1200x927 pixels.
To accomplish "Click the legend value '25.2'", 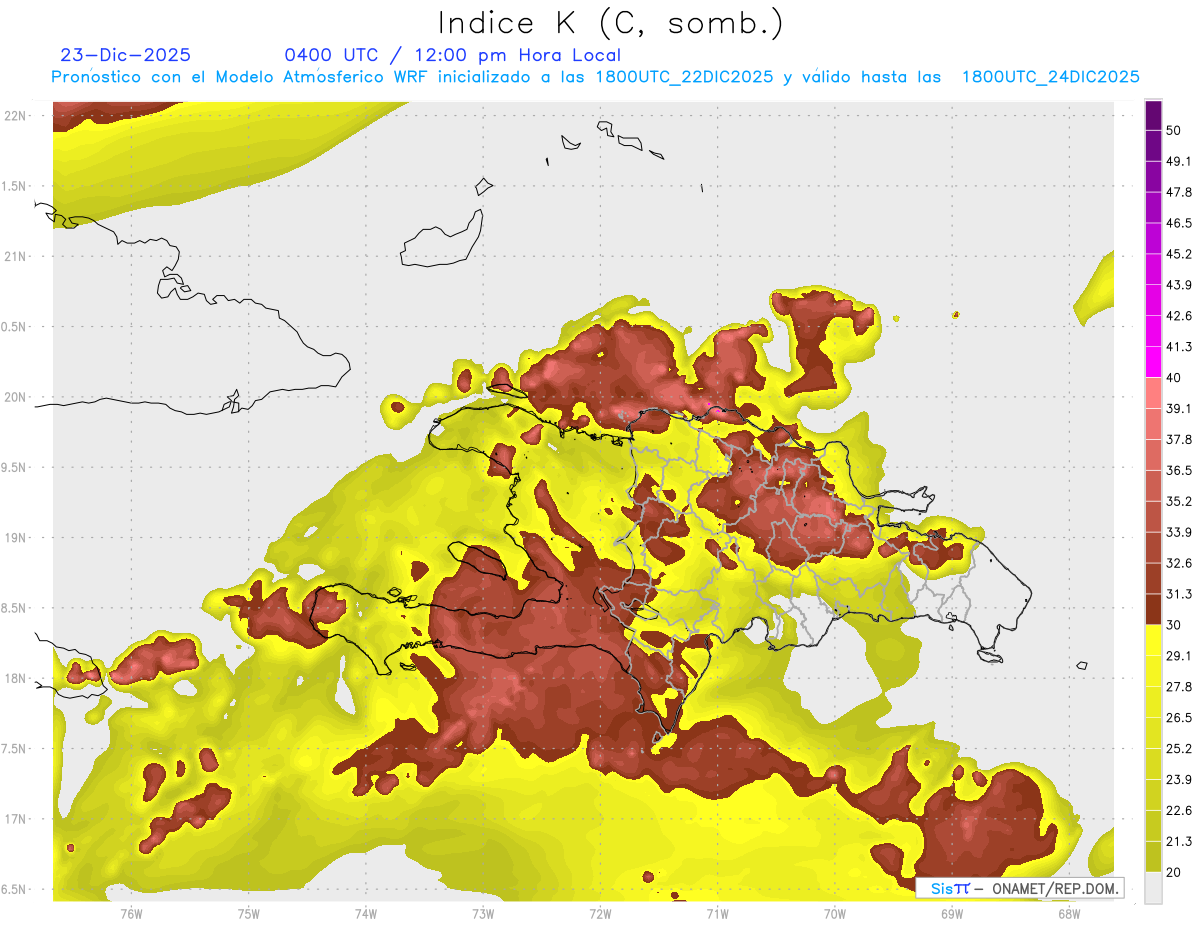I will pos(1179,749).
